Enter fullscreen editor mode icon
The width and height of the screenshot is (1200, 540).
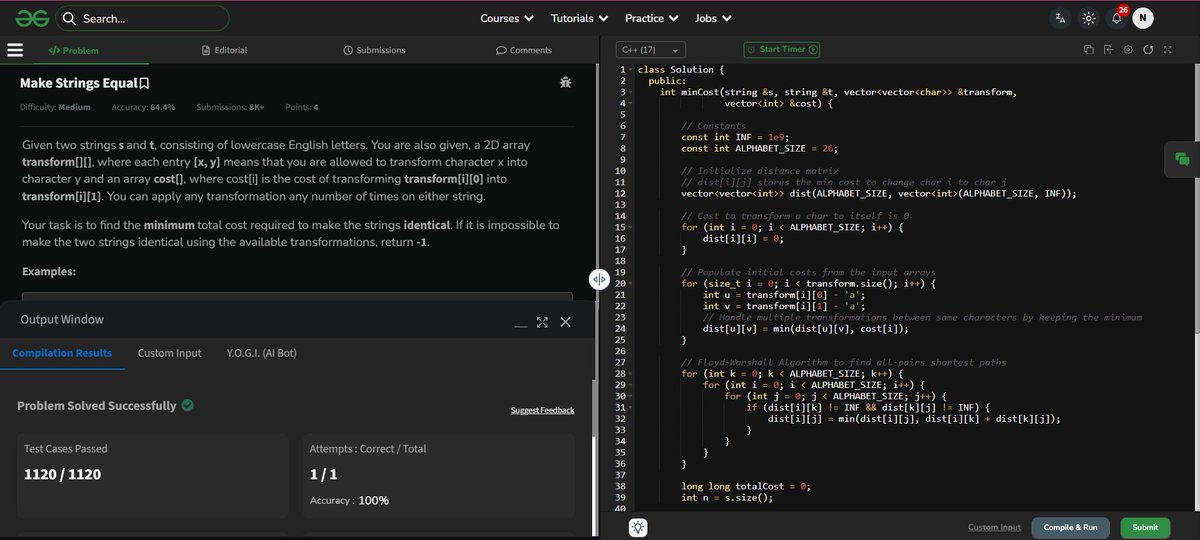[1167, 50]
